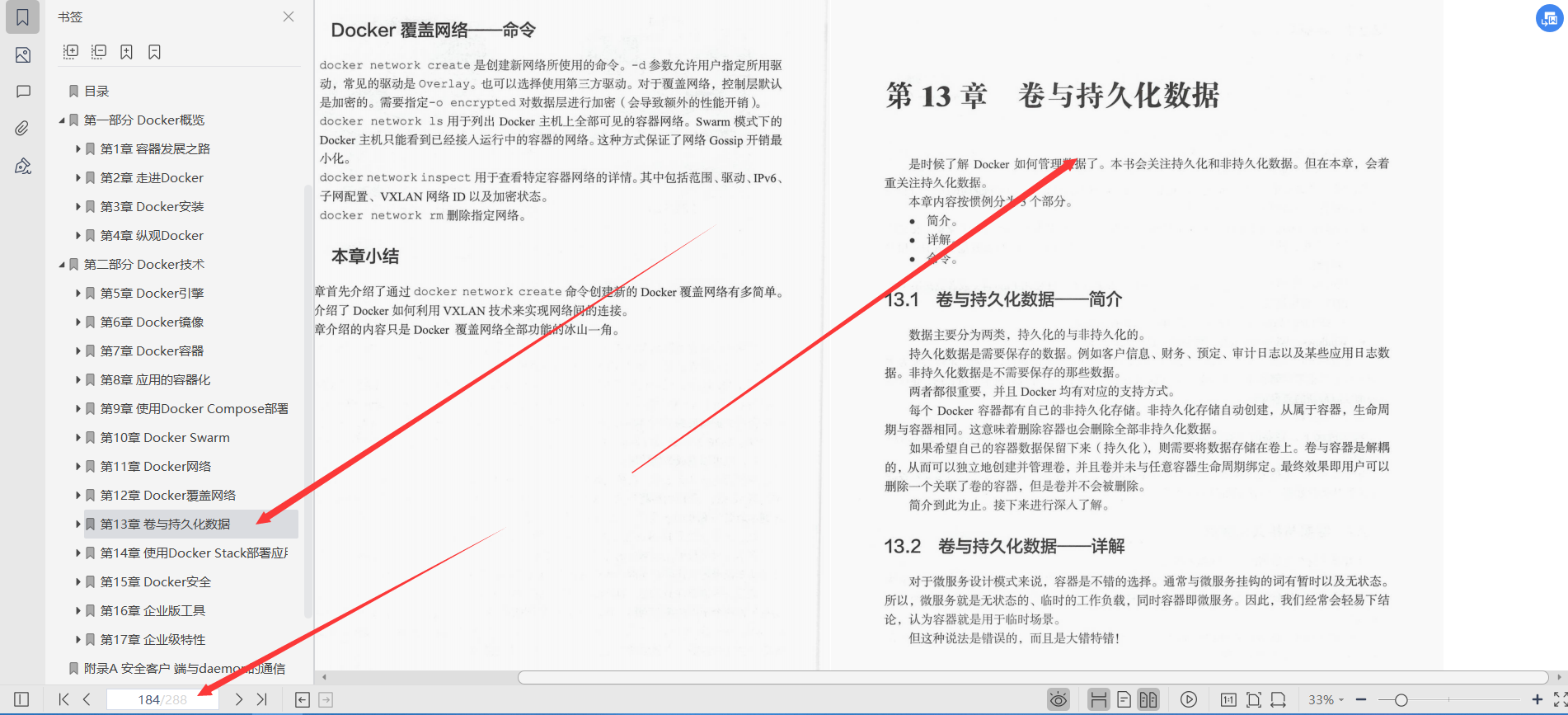
Task: Open bookmark 第16章 企业版工具
Action: click(x=153, y=611)
